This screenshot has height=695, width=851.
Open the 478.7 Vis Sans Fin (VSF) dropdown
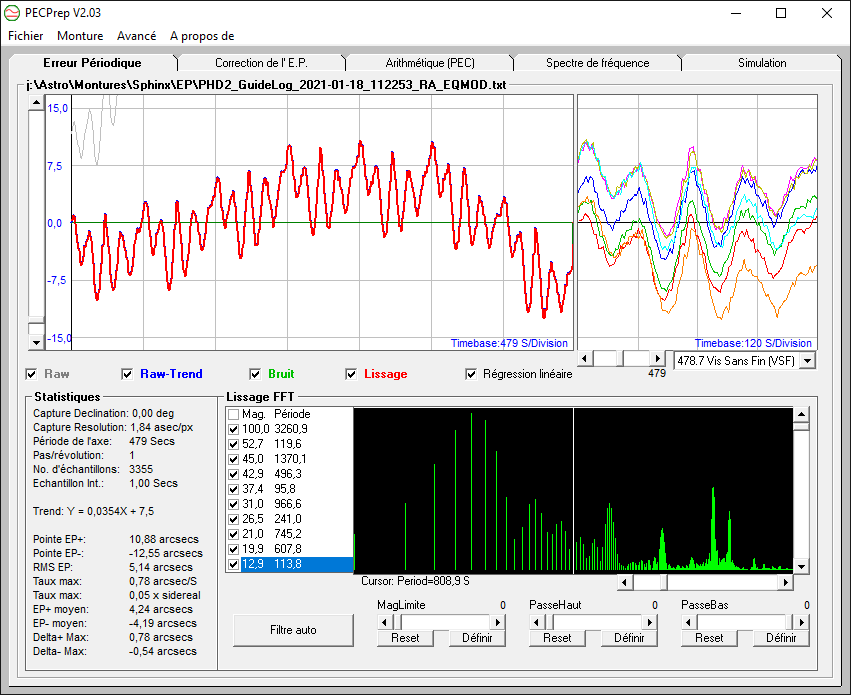[x=808, y=361]
